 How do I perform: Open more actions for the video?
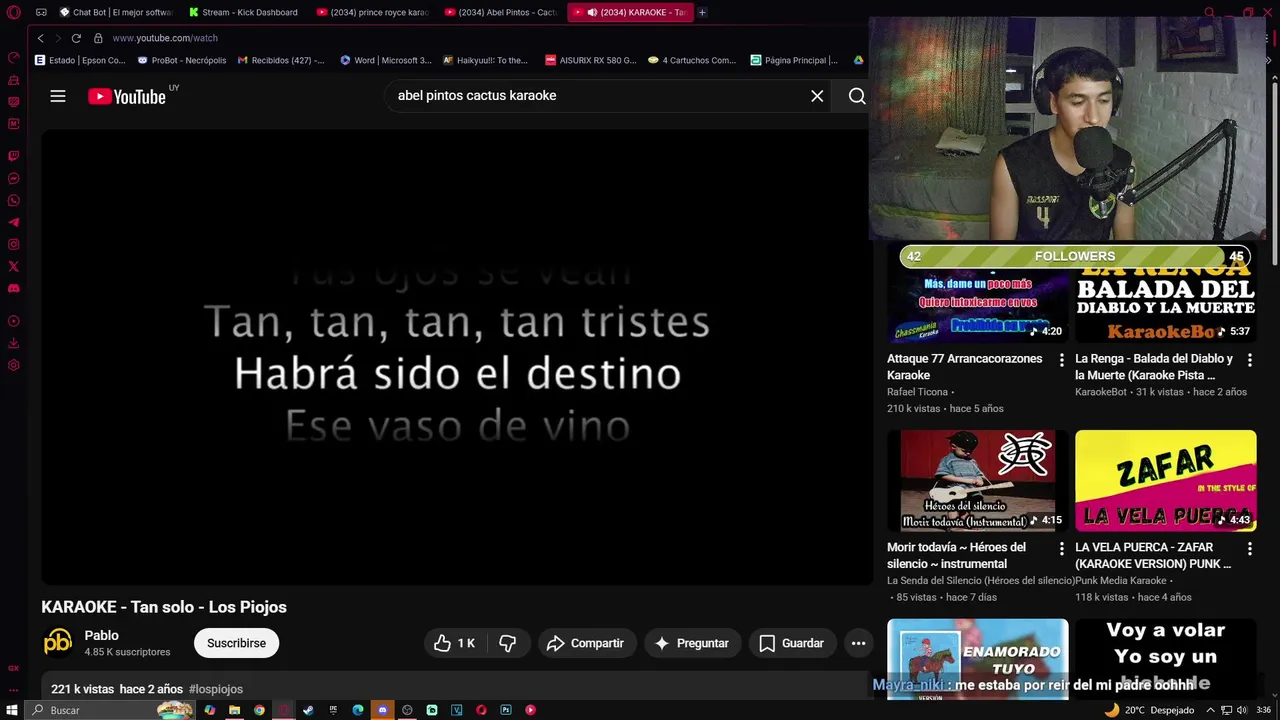tap(858, 643)
